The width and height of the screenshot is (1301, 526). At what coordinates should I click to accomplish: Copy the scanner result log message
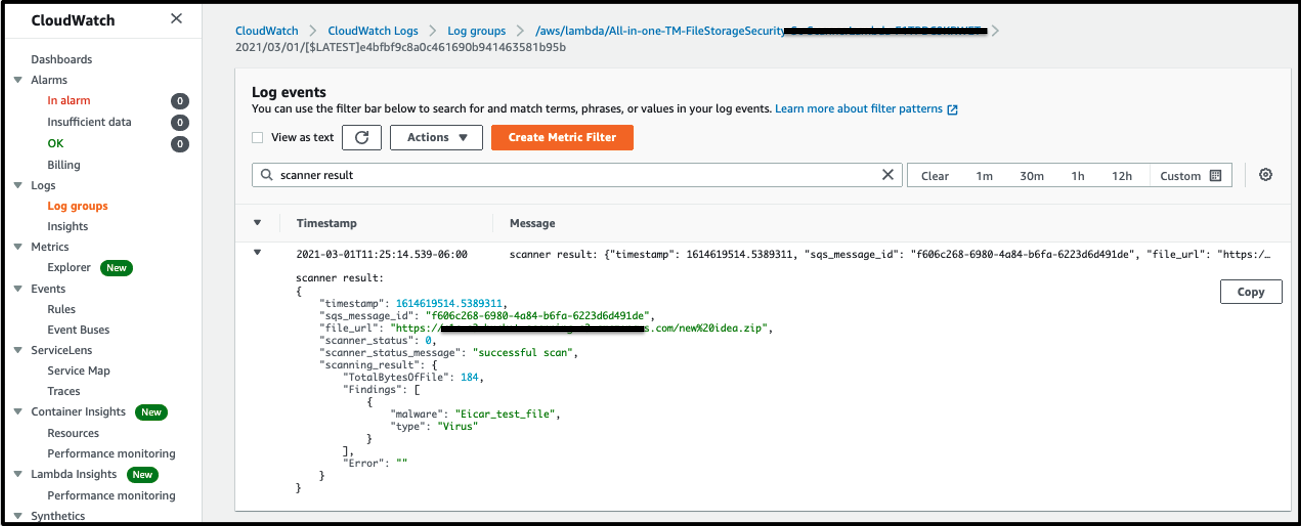coord(1251,292)
